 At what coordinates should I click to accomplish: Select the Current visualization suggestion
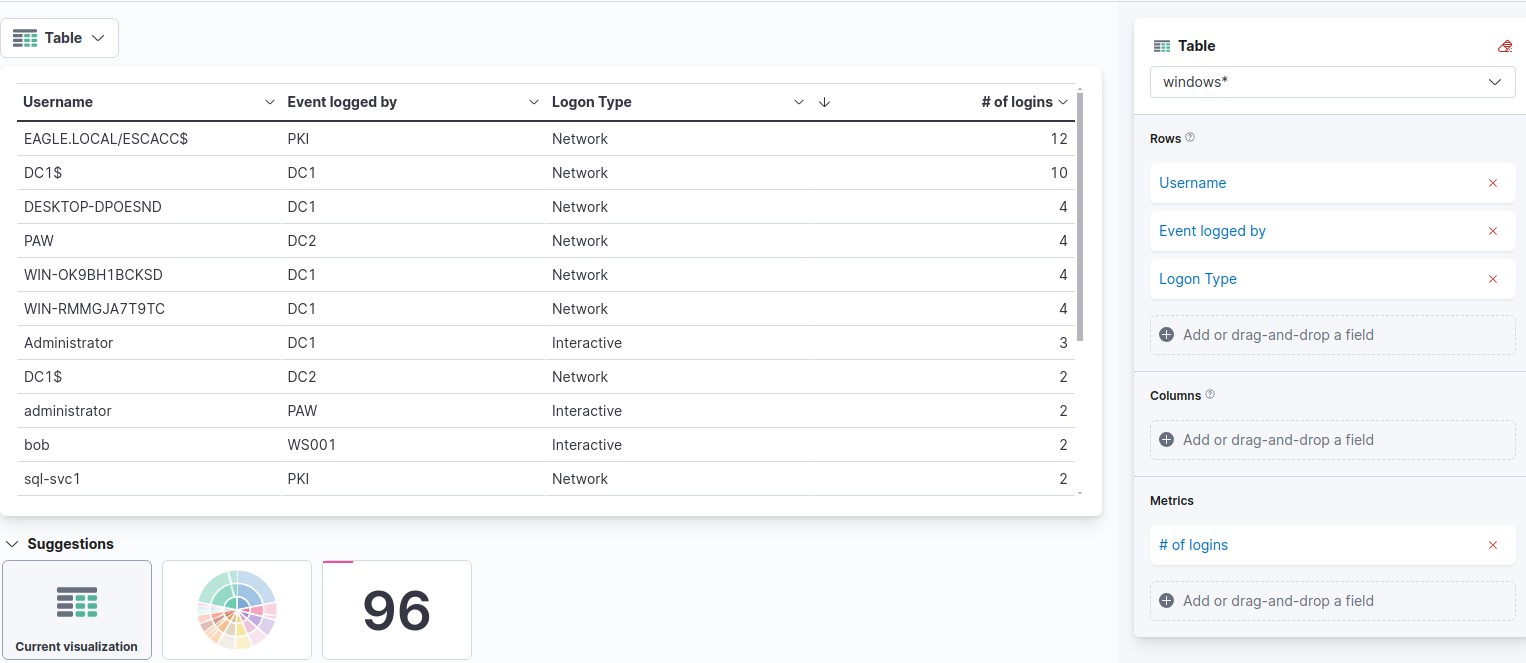click(x=77, y=610)
